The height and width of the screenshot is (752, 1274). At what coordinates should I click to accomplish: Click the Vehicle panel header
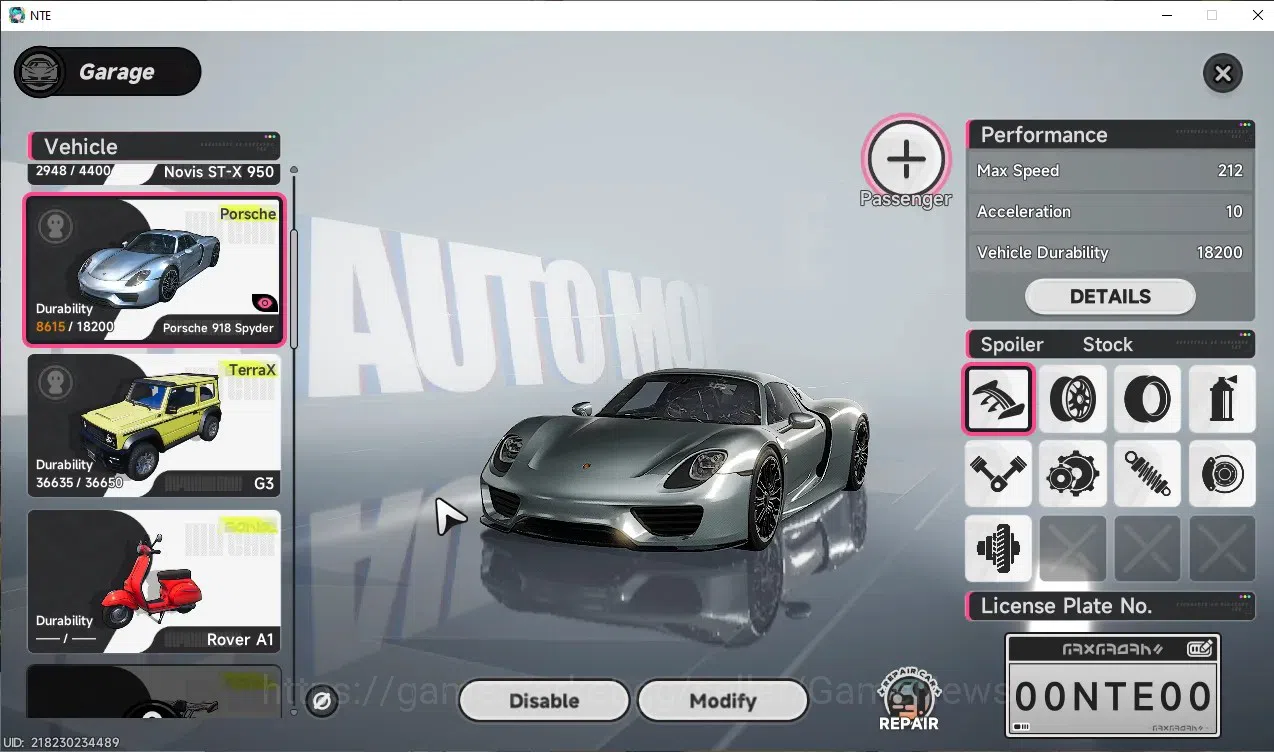click(154, 146)
